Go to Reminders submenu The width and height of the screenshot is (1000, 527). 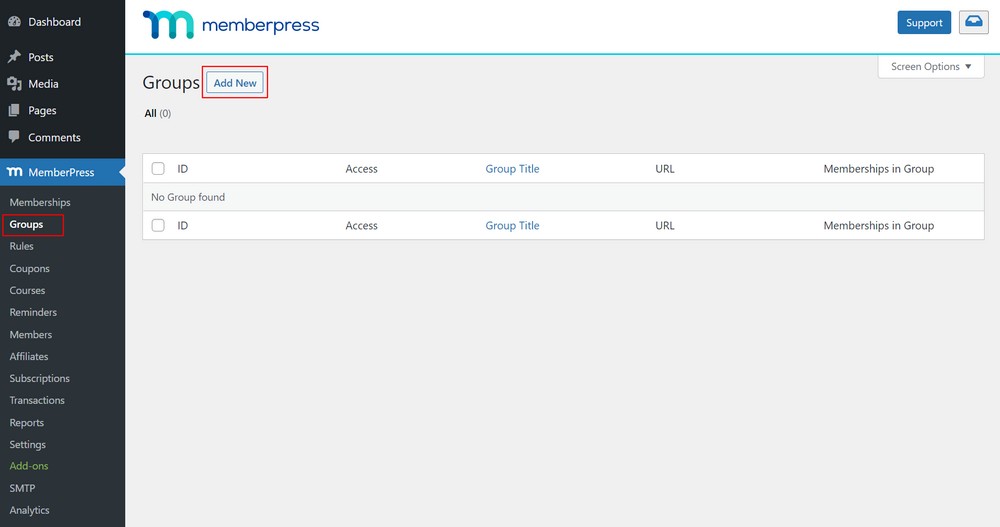33,312
